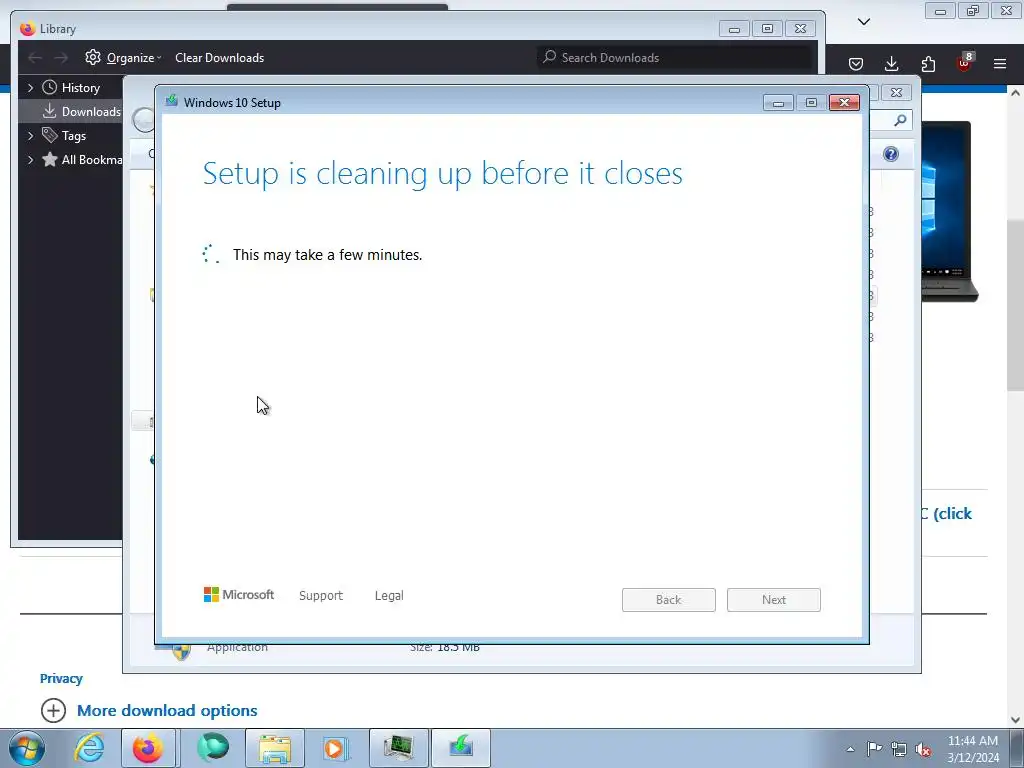Click the Back button in Windows 10 Setup
The width and height of the screenshot is (1024, 768).
(669, 600)
